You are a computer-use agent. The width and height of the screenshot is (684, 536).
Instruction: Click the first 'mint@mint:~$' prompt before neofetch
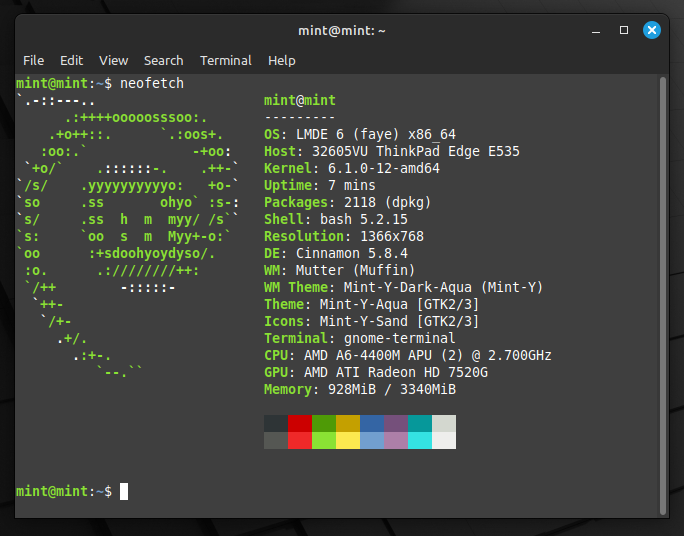pyautogui.click(x=64, y=83)
